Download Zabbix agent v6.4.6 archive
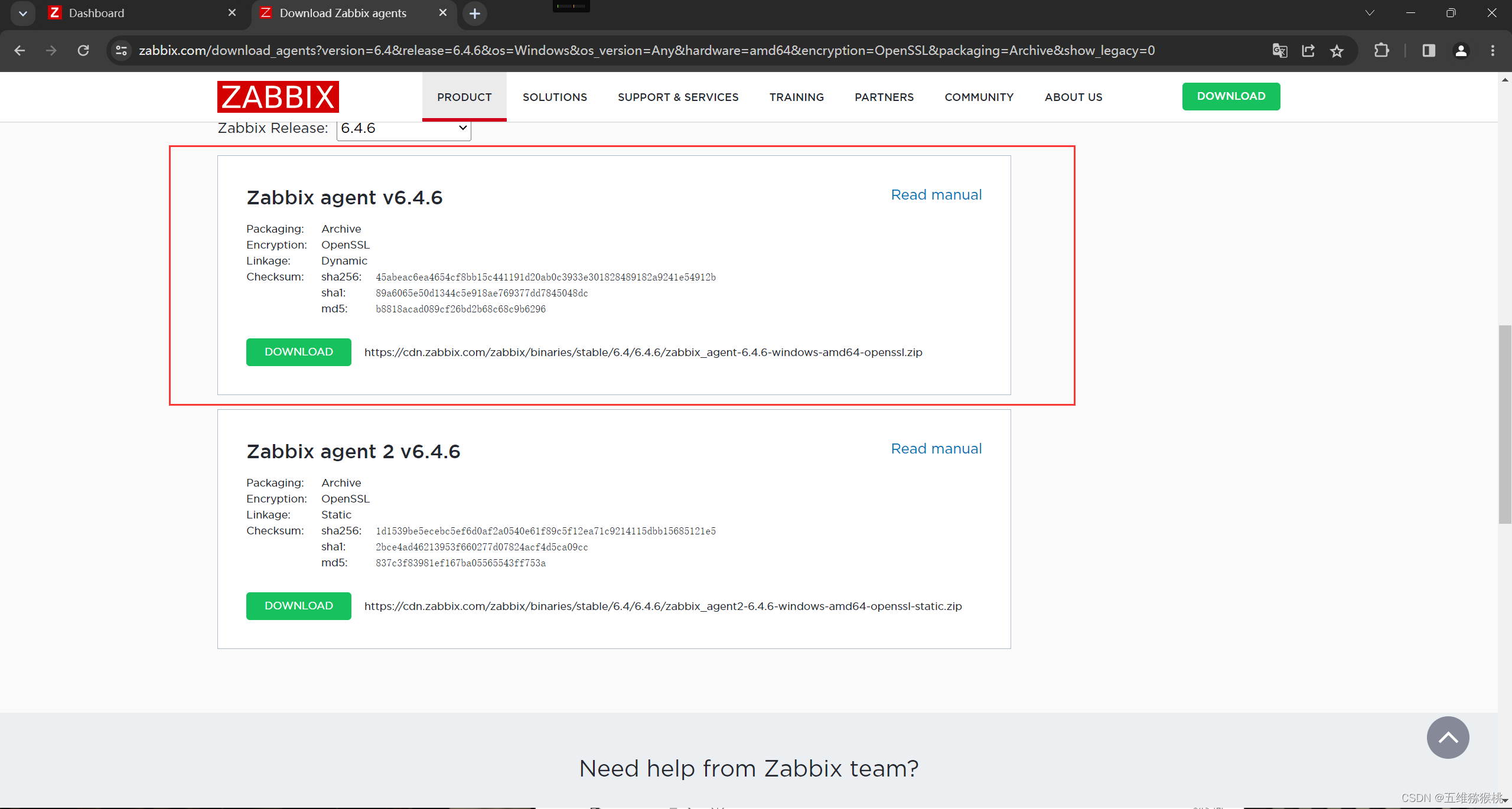 point(298,352)
